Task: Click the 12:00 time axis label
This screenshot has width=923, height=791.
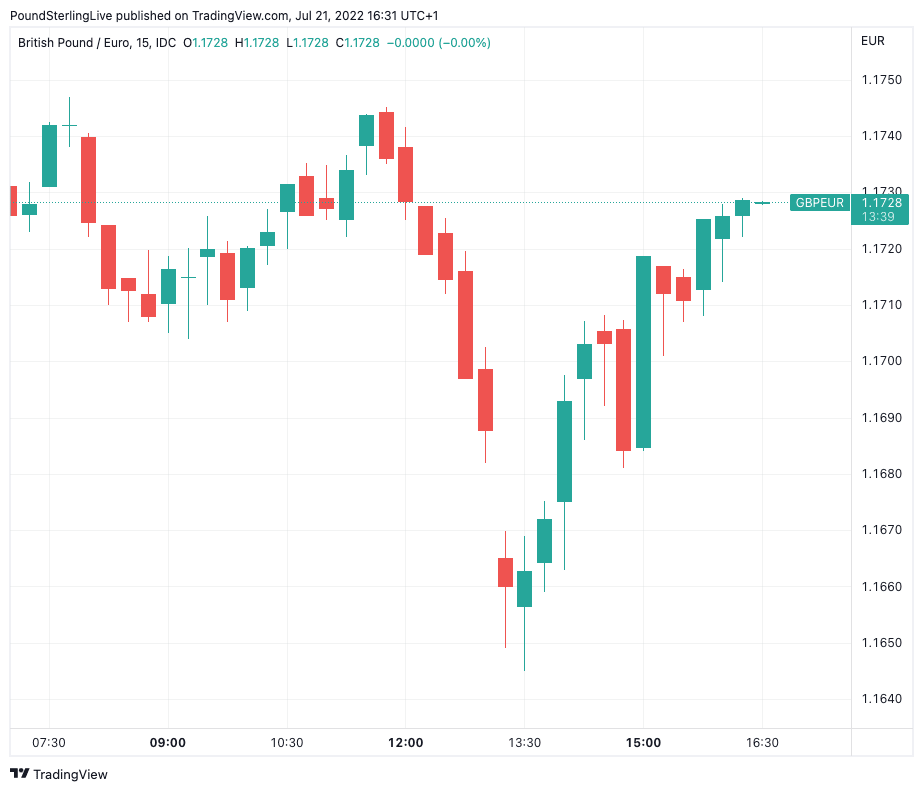Action: click(x=405, y=743)
